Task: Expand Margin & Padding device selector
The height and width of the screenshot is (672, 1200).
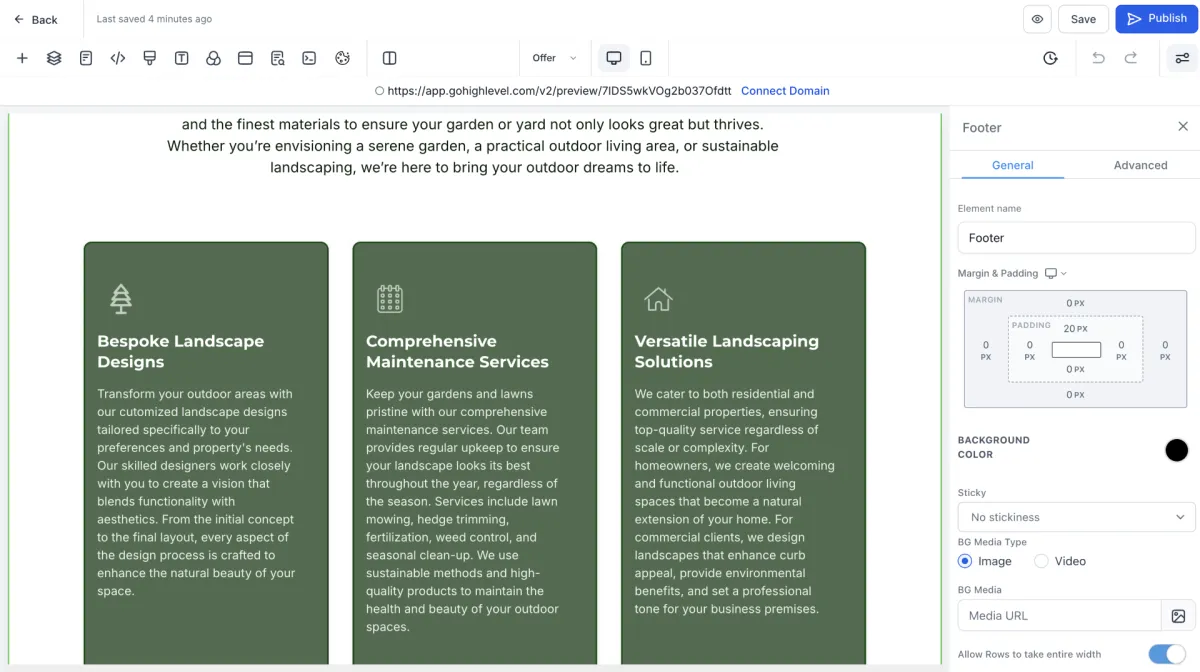Action: (x=1056, y=273)
